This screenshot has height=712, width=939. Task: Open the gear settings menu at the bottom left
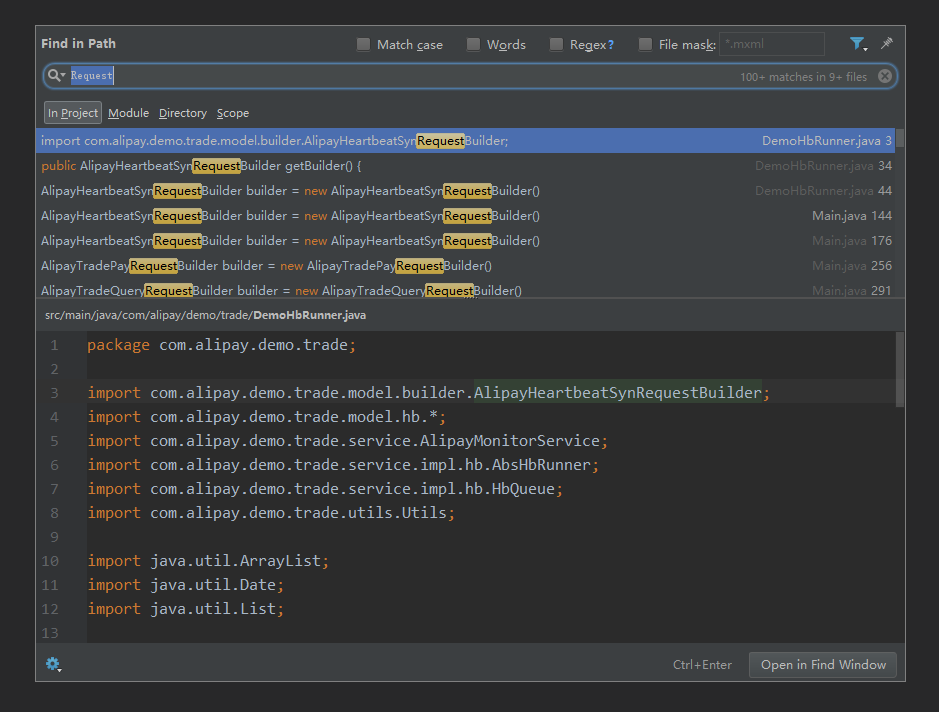[x=53, y=664]
